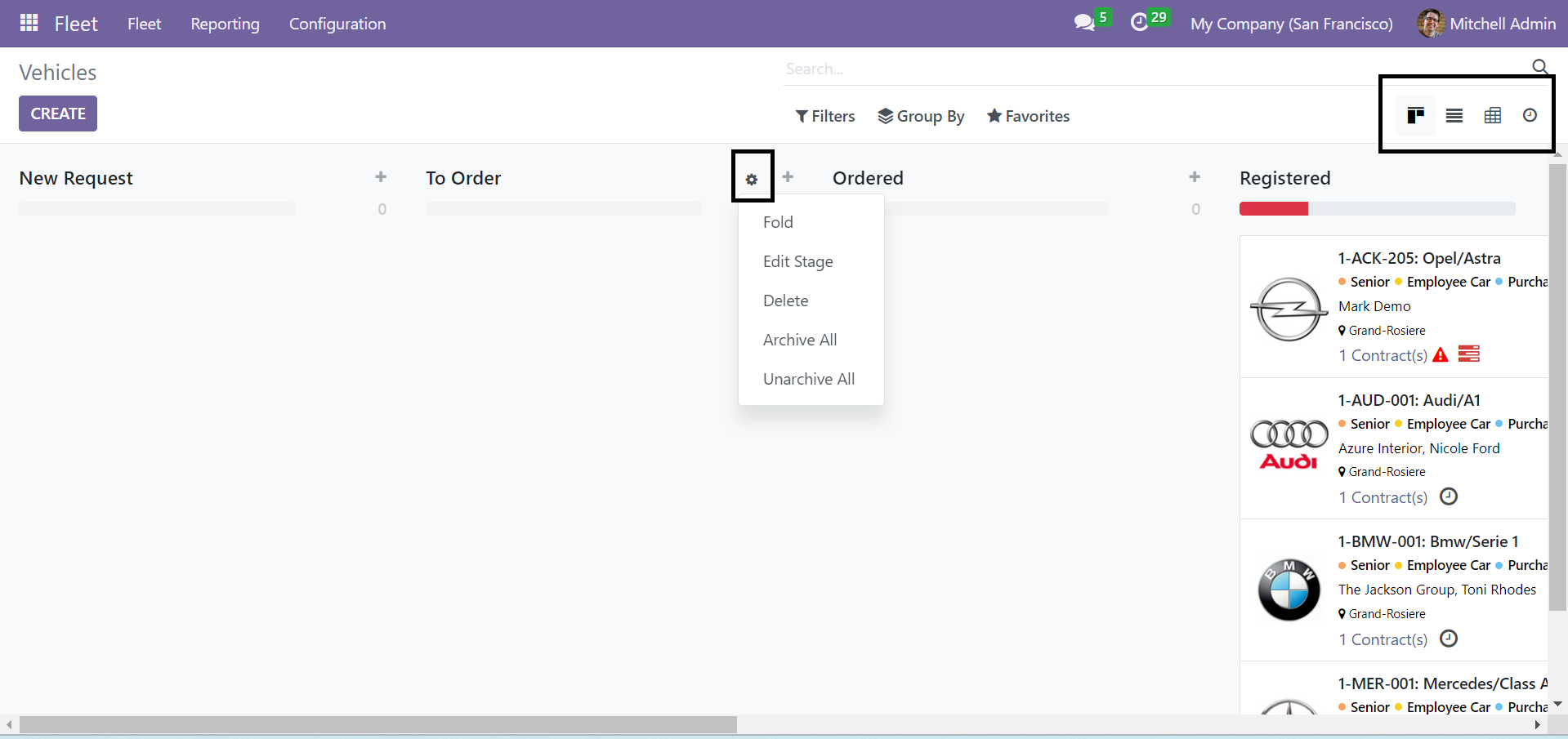Click Mark Demo on Opel/Astra card

1374,306
